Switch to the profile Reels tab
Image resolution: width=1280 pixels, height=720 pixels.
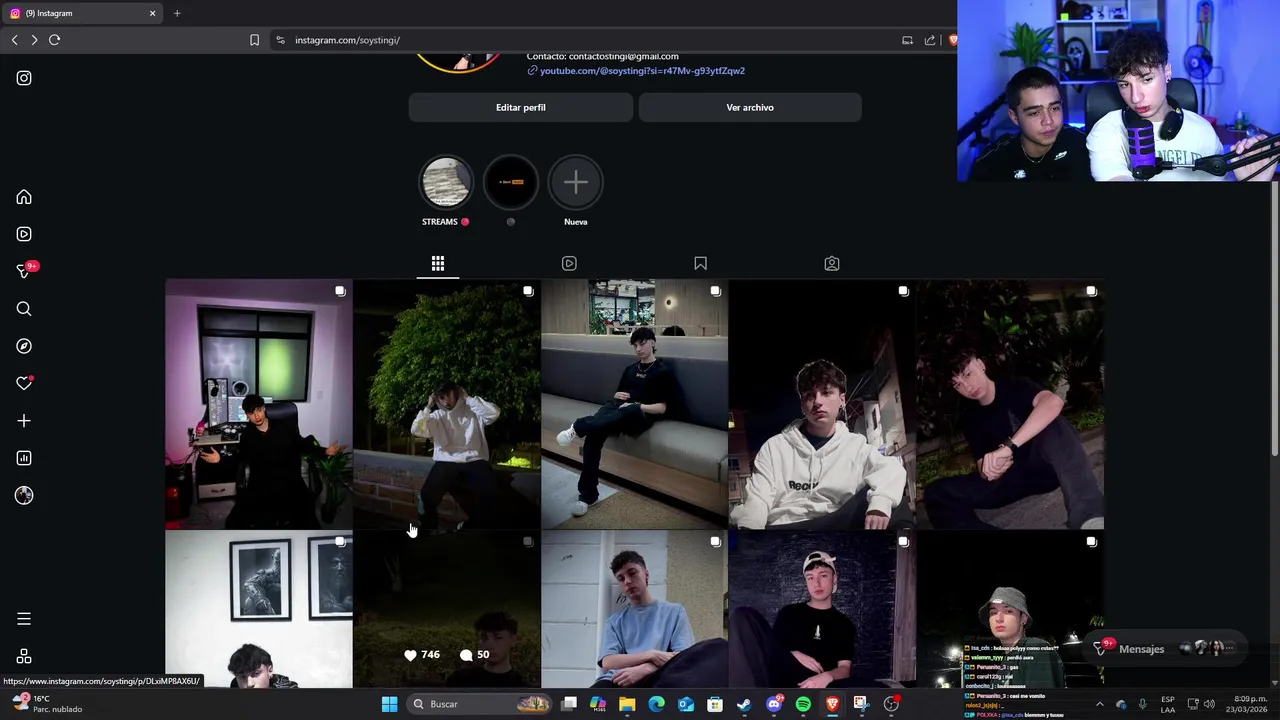(x=569, y=263)
